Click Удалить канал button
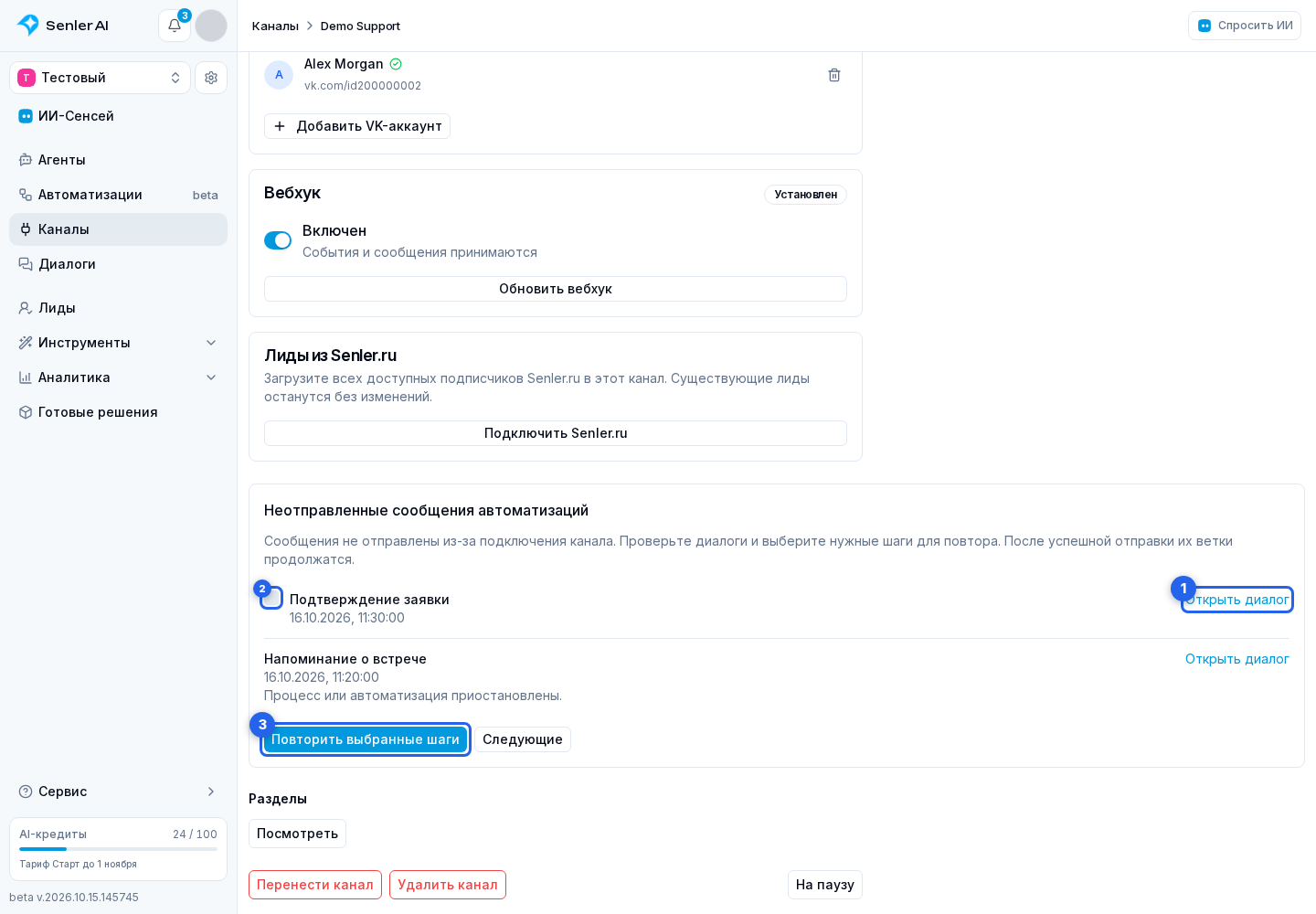 tap(448, 885)
